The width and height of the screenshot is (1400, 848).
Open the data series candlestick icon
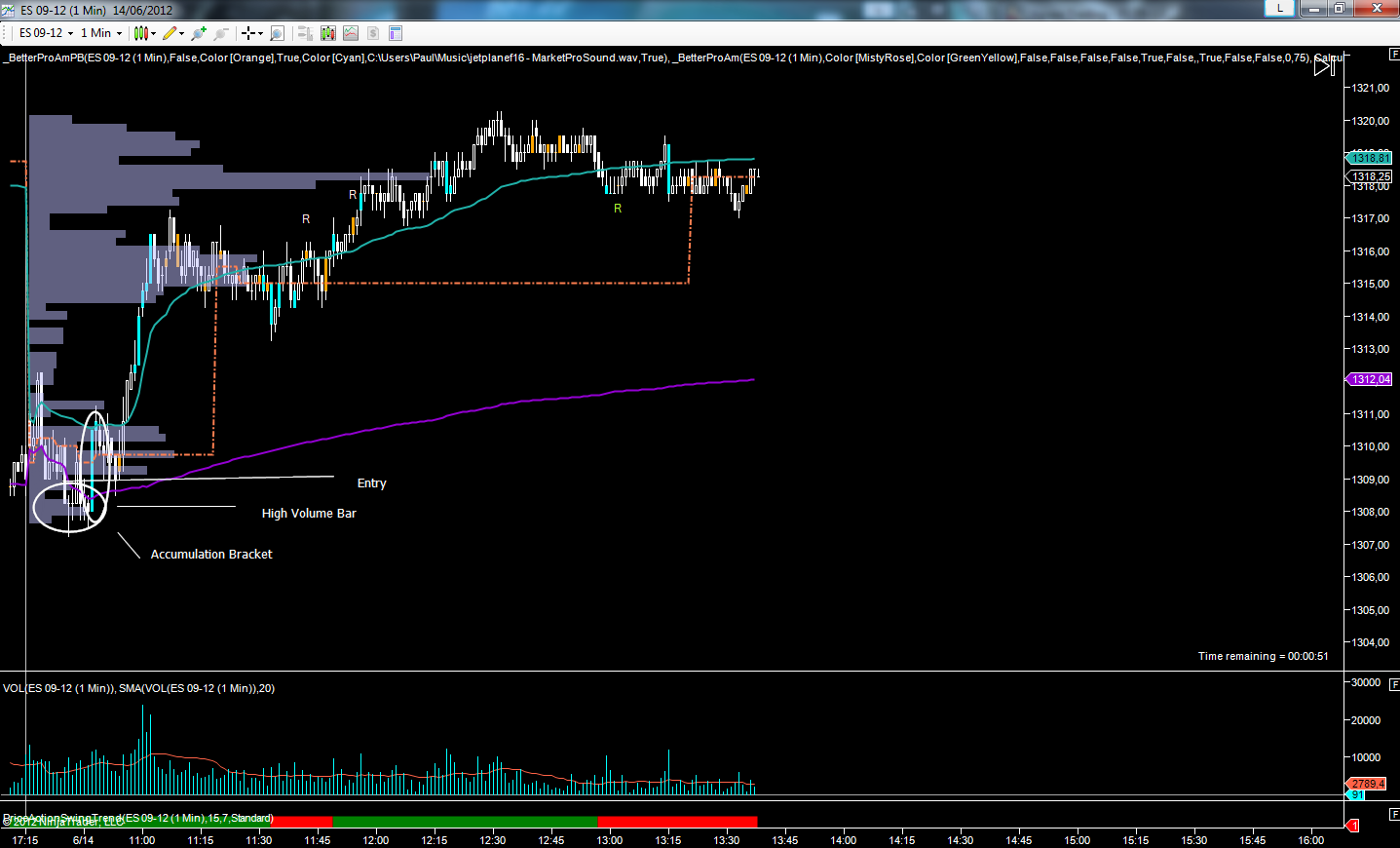(x=327, y=33)
